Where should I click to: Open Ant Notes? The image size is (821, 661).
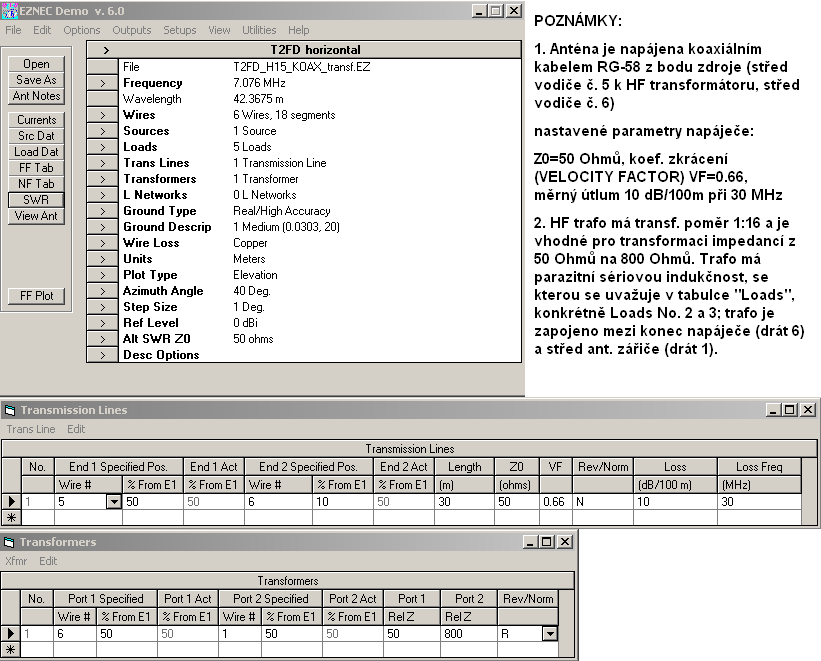click(x=36, y=96)
